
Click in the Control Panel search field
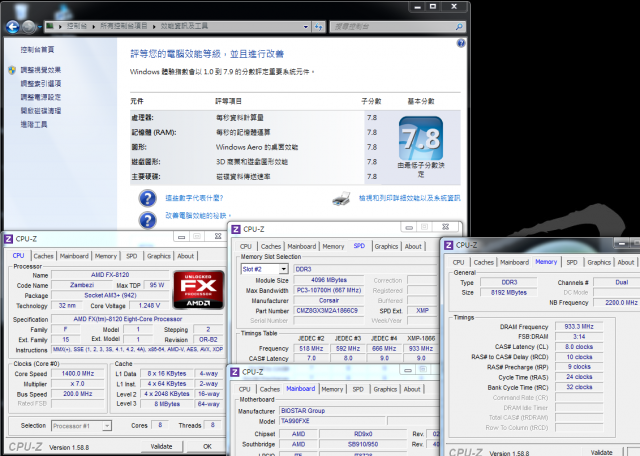[392, 27]
